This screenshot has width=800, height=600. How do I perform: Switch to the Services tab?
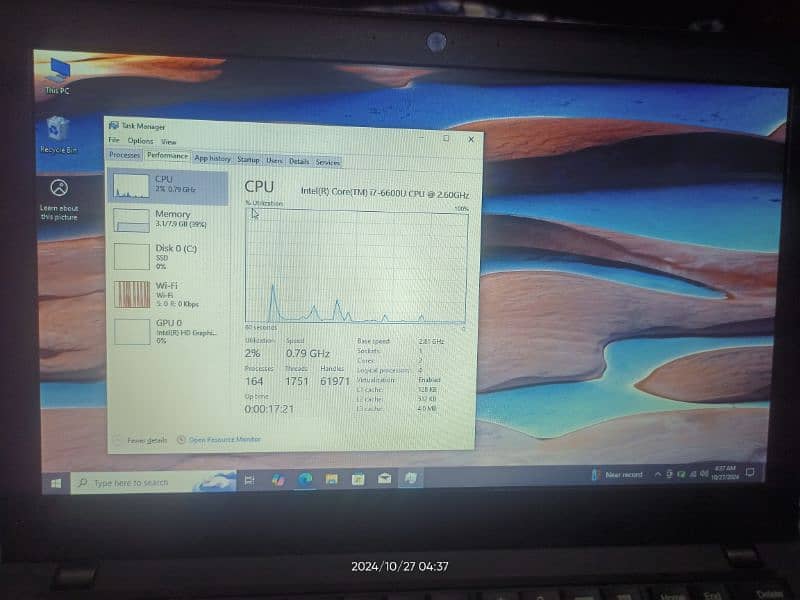point(327,162)
